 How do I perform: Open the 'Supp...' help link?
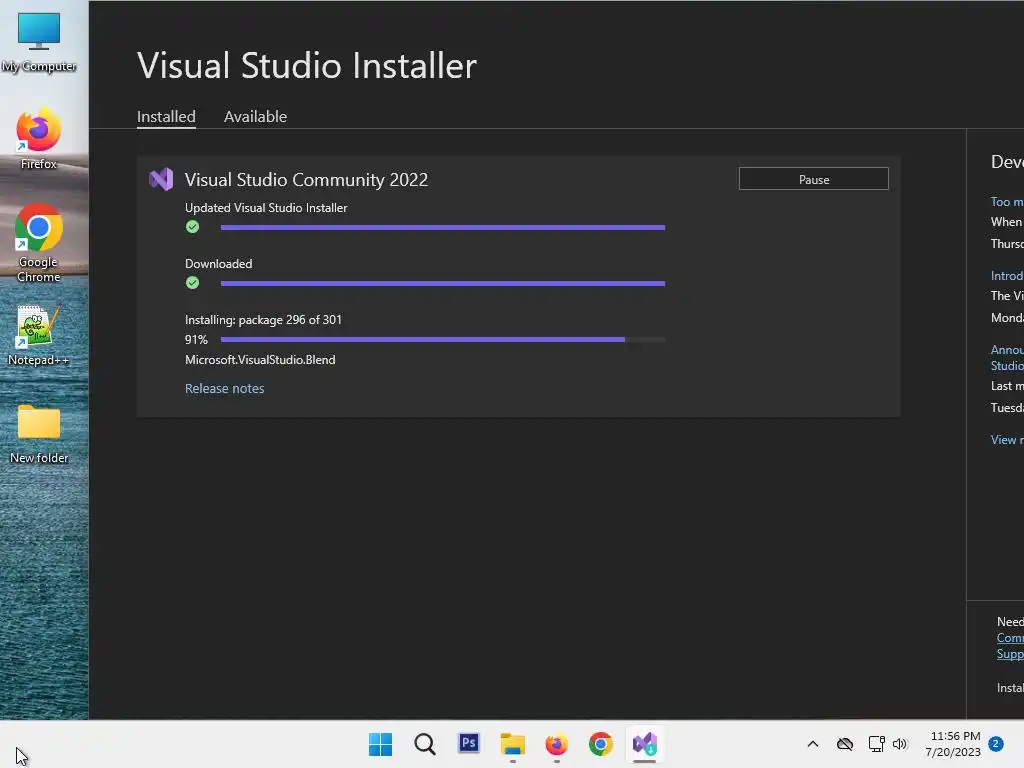click(x=1010, y=654)
